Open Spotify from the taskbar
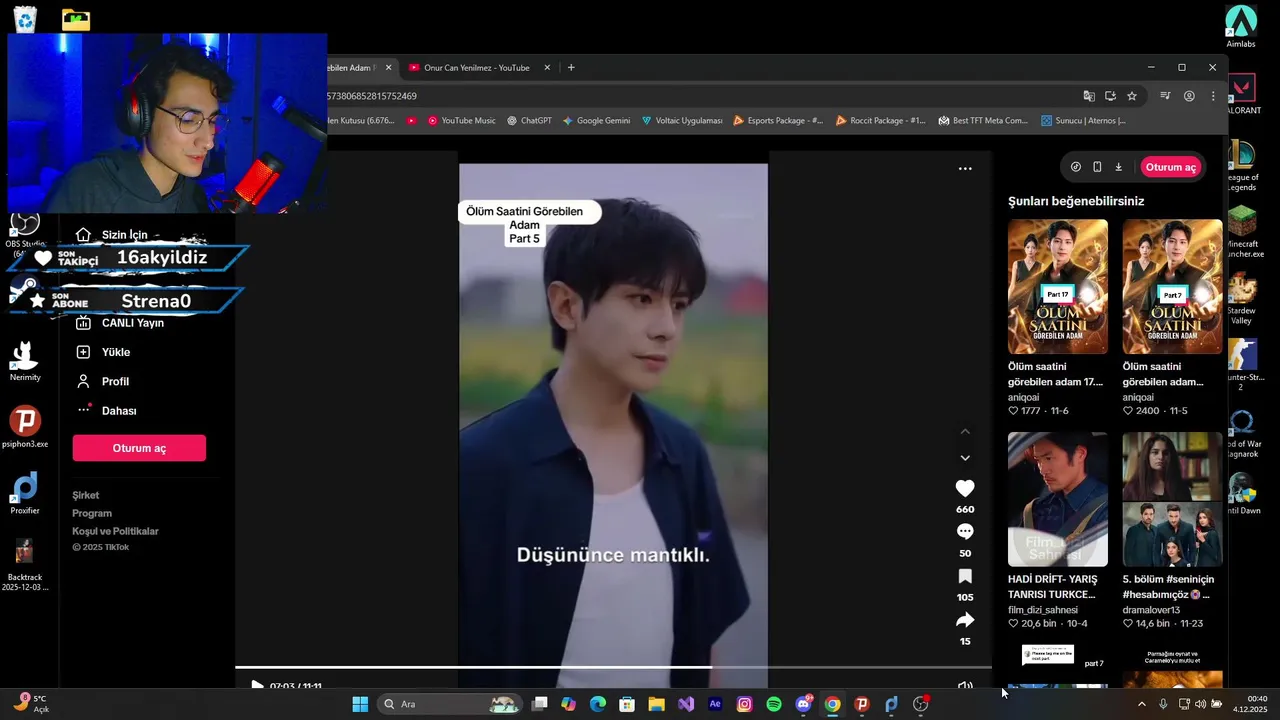 click(774, 704)
